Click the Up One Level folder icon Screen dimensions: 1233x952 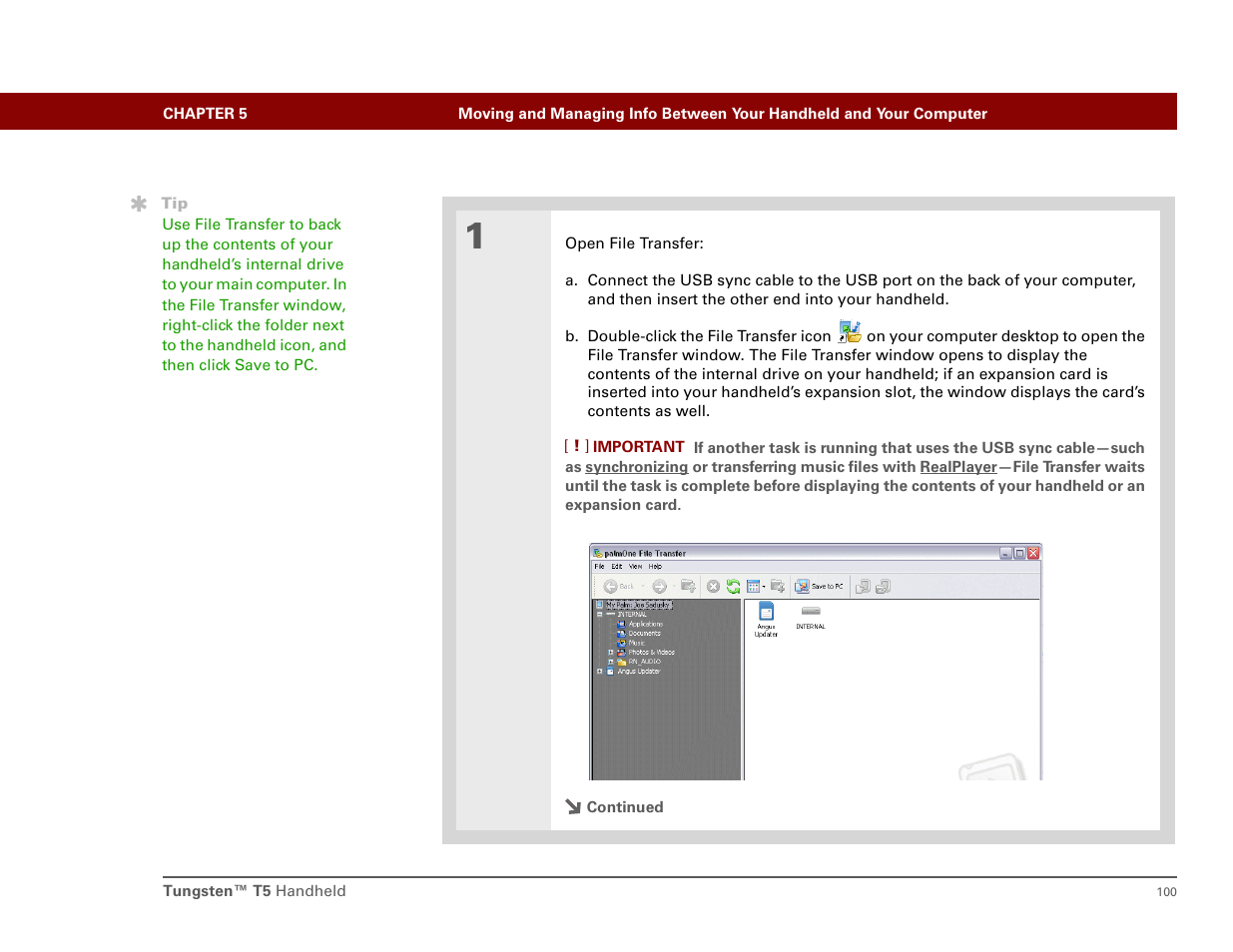[x=688, y=586]
